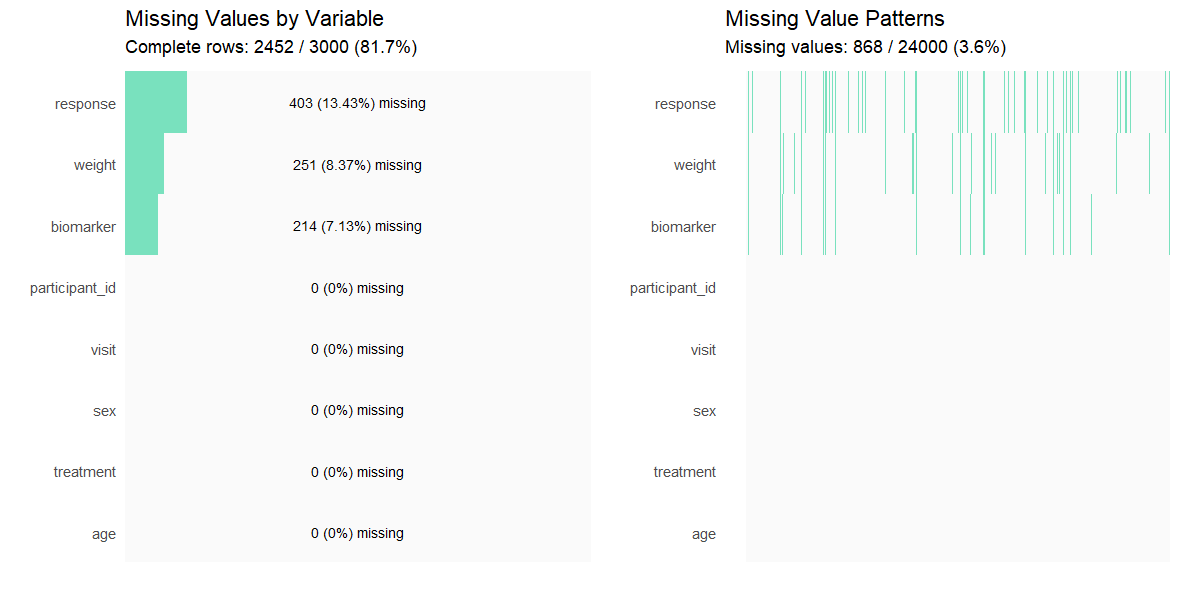Click the weight axis label in right chart
This screenshot has height=600, width=1200.
coord(694,165)
